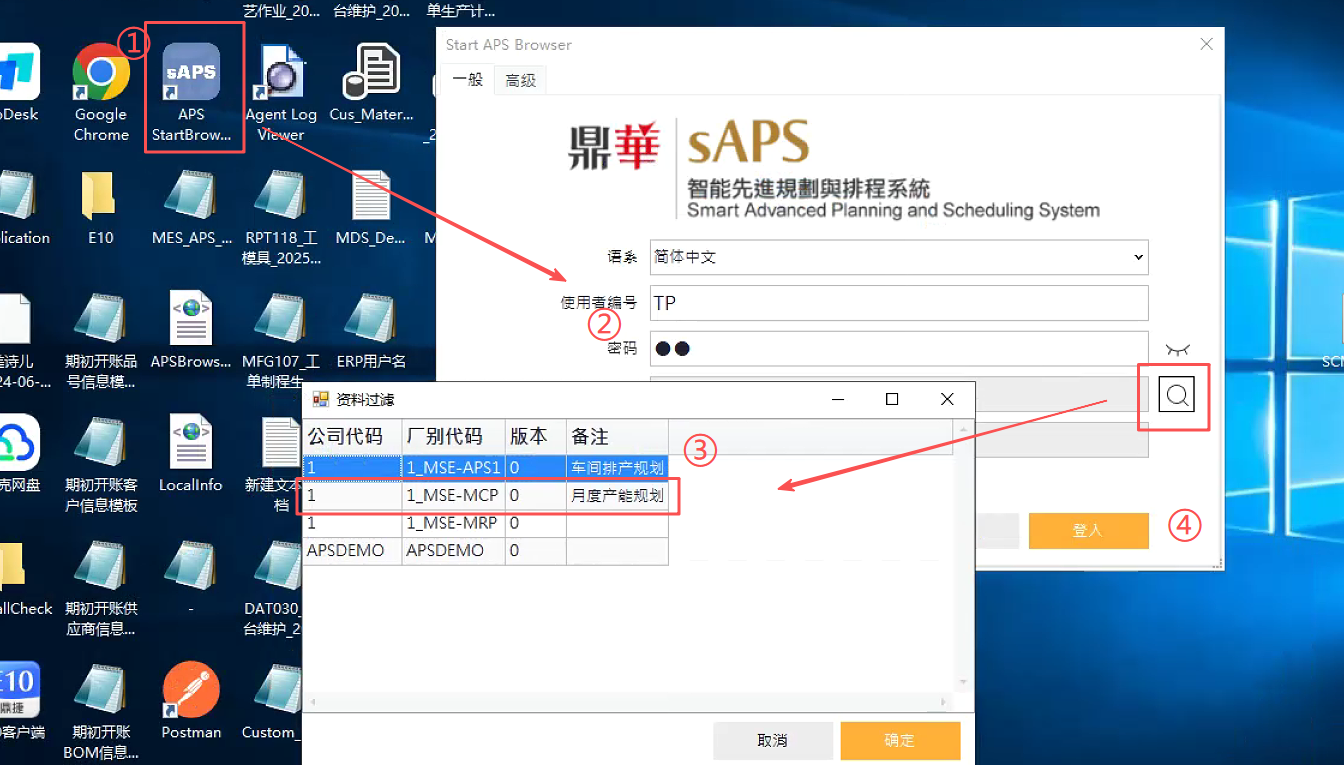The width and height of the screenshot is (1344, 765).
Task: Select the 期初开账品号信息模 file icon
Action: point(100,341)
